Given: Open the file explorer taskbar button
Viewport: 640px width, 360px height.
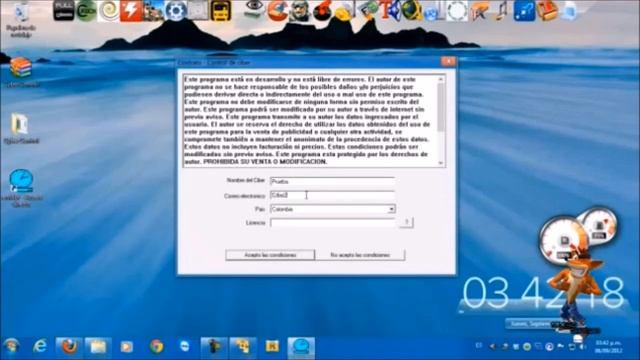Looking at the screenshot, I should 98,347.
